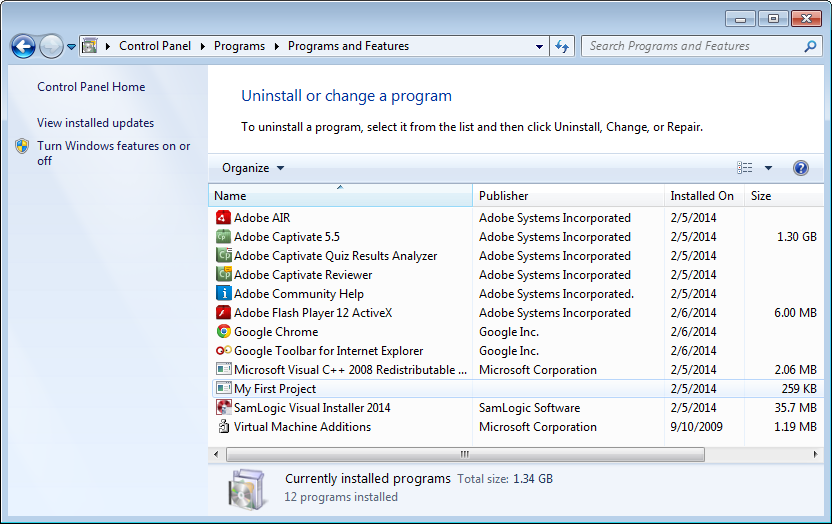Open Turn Windows features on or off

(114, 153)
